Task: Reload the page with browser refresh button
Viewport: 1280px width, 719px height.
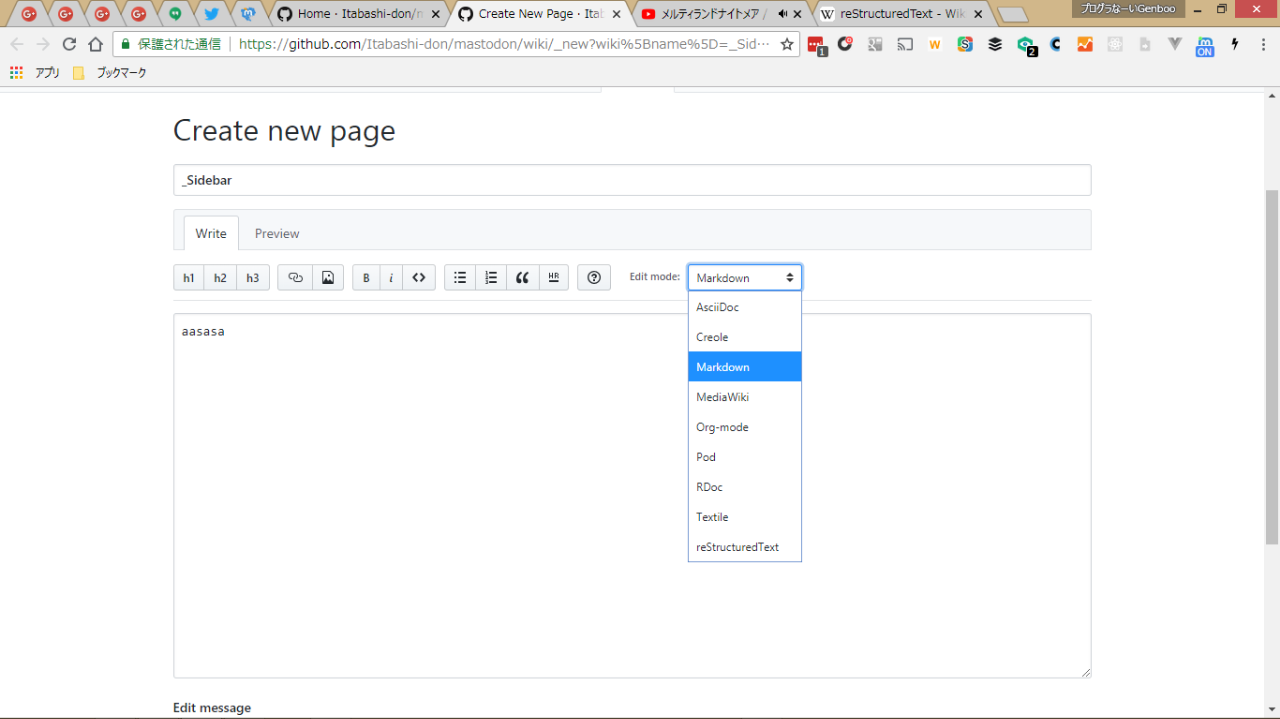Action: 69,44
